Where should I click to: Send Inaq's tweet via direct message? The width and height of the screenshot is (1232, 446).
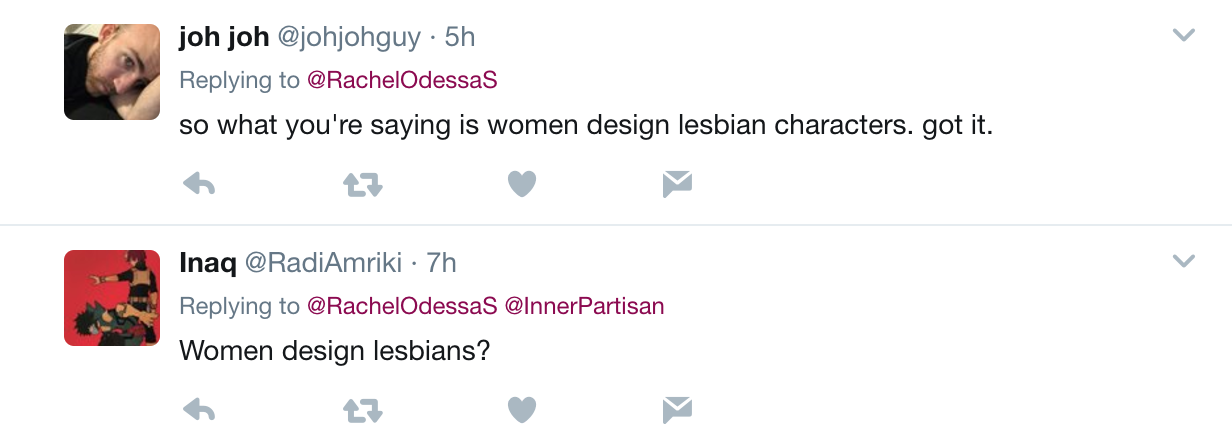[677, 409]
